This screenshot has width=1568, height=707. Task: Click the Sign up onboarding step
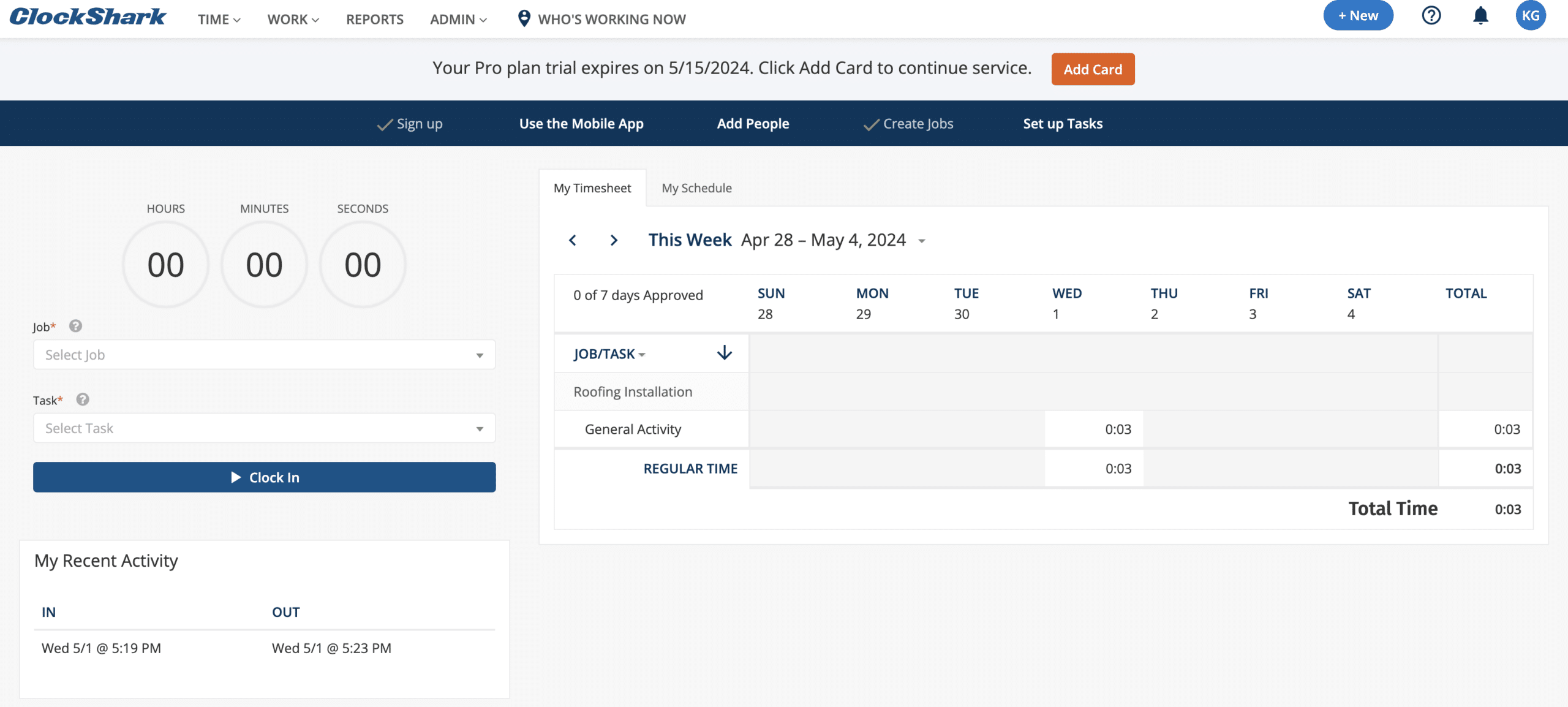click(410, 124)
